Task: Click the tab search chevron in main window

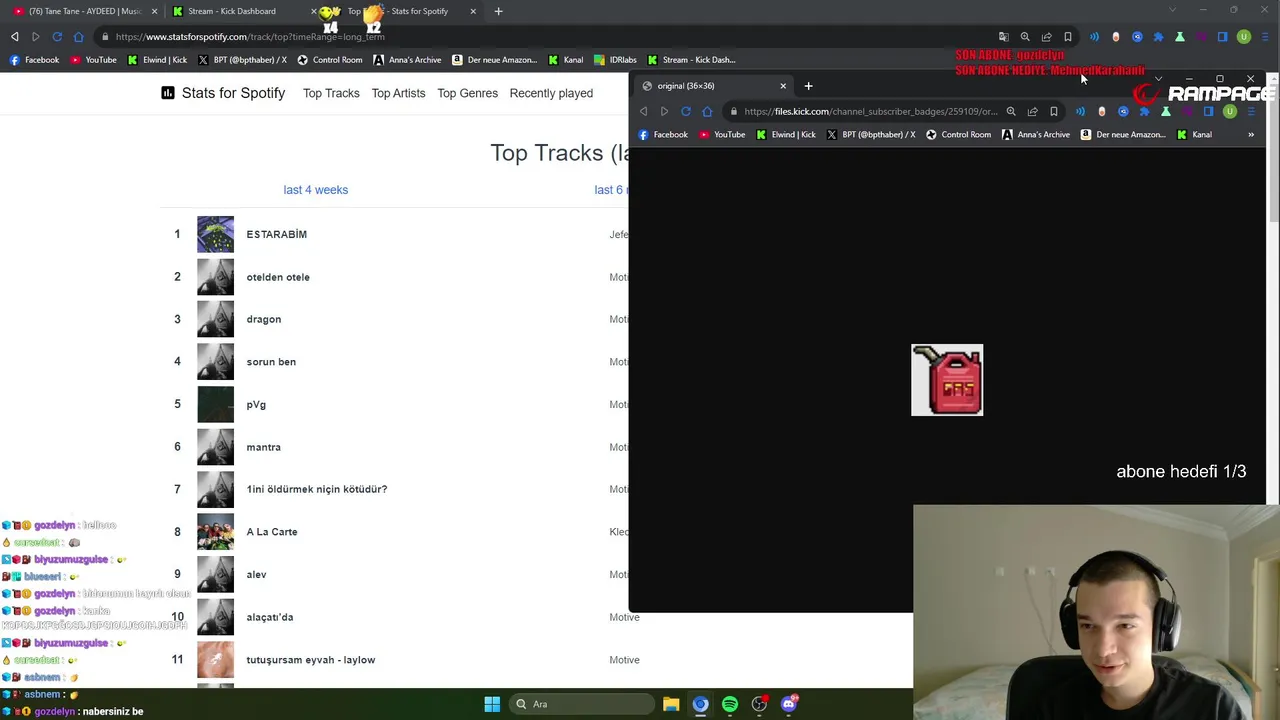Action: coord(1173,10)
